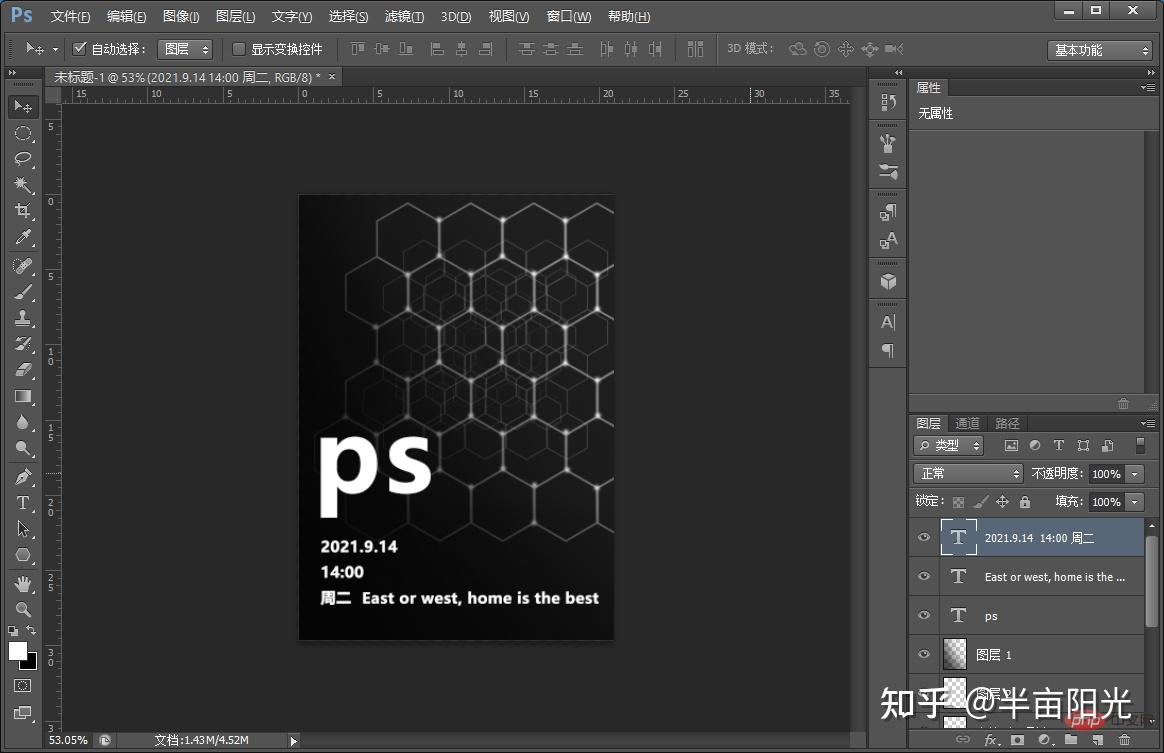Image resolution: width=1164 pixels, height=753 pixels.
Task: Close the 未标题-1 document tab
Action: (332, 76)
